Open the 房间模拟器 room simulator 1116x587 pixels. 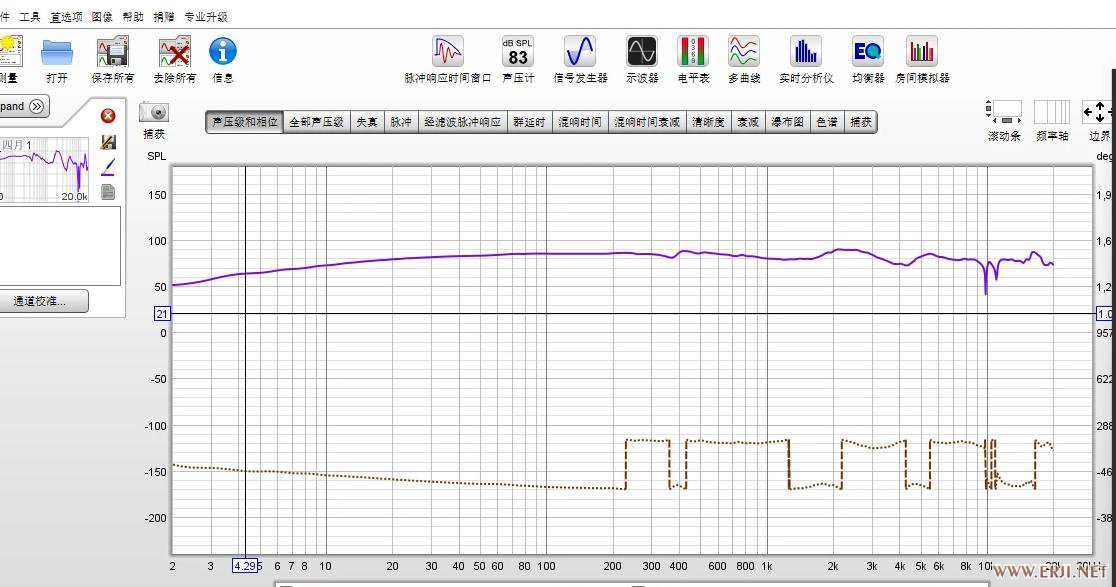pyautogui.click(x=921, y=52)
